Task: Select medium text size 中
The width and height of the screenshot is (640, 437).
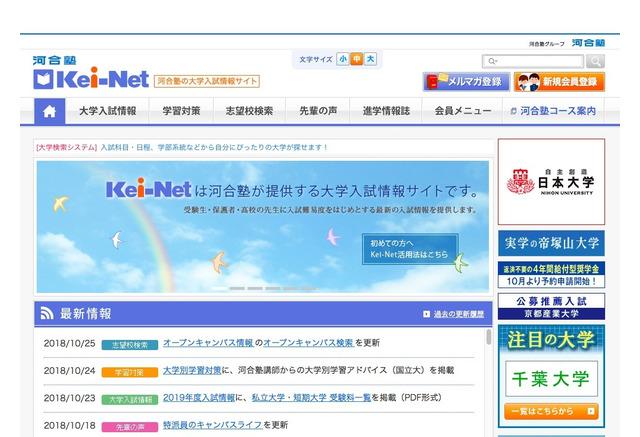Action: (x=356, y=59)
